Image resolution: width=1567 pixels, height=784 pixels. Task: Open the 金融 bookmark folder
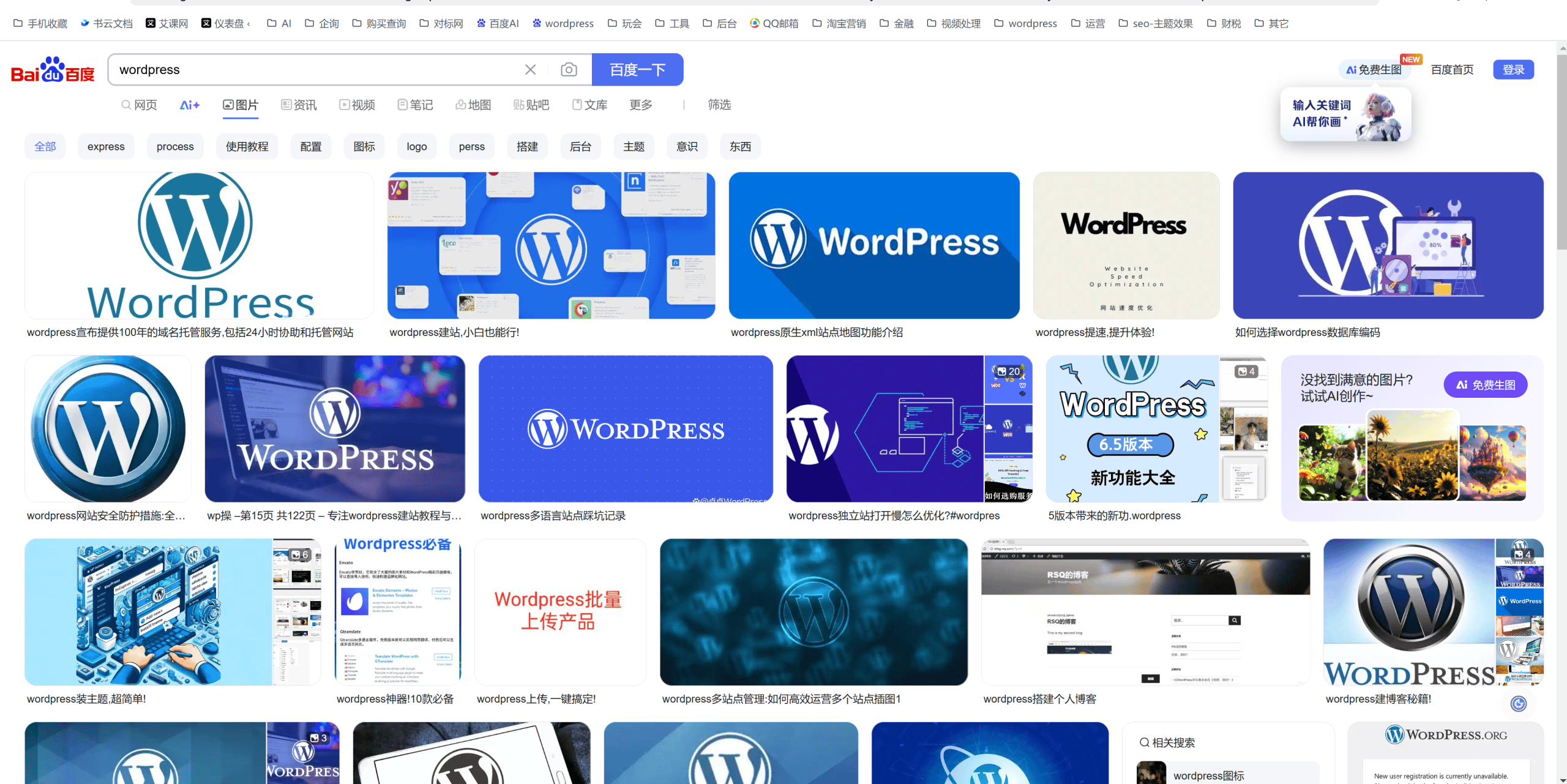tap(897, 23)
